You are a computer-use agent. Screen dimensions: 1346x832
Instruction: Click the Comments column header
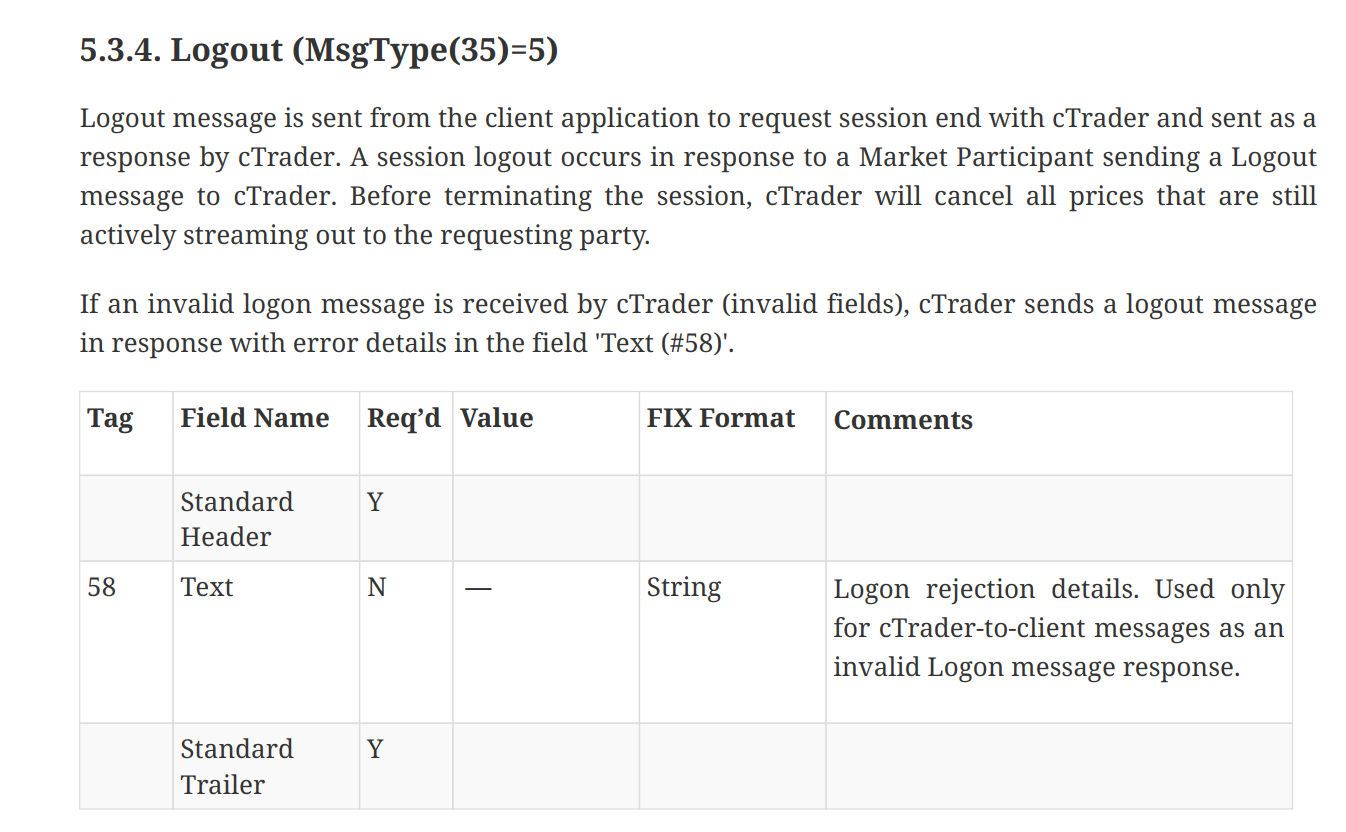click(x=903, y=420)
